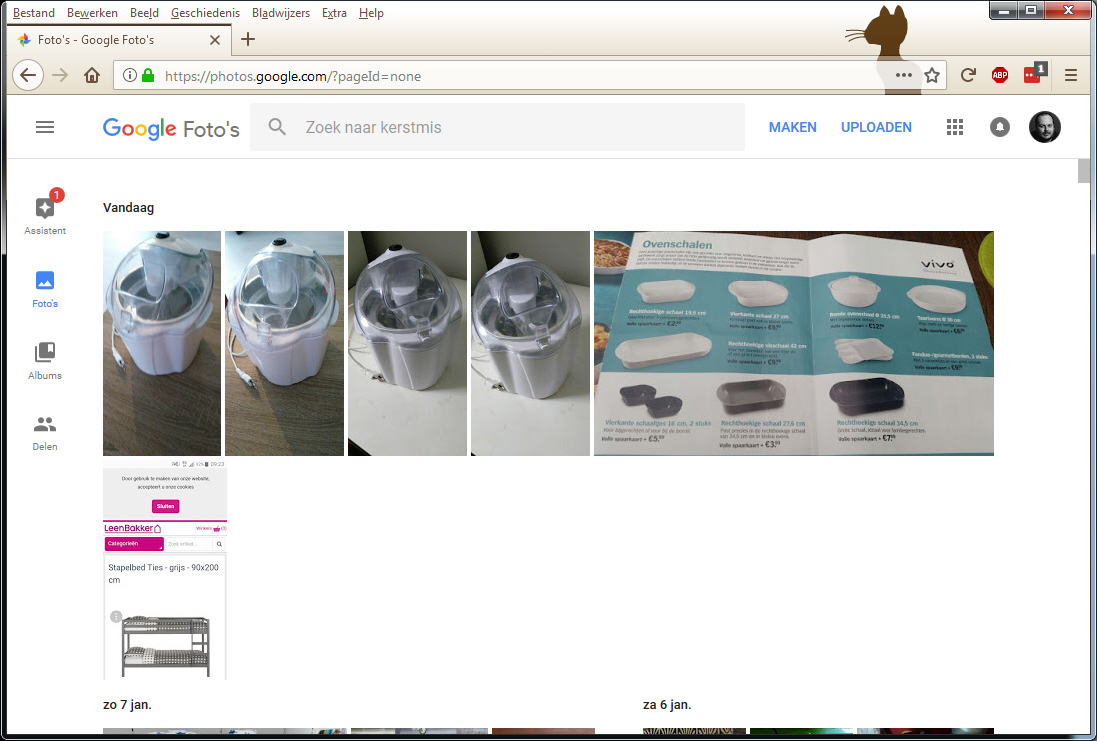This screenshot has height=741, width=1097.
Task: Open the Google apps grid launcher
Action: (x=955, y=127)
